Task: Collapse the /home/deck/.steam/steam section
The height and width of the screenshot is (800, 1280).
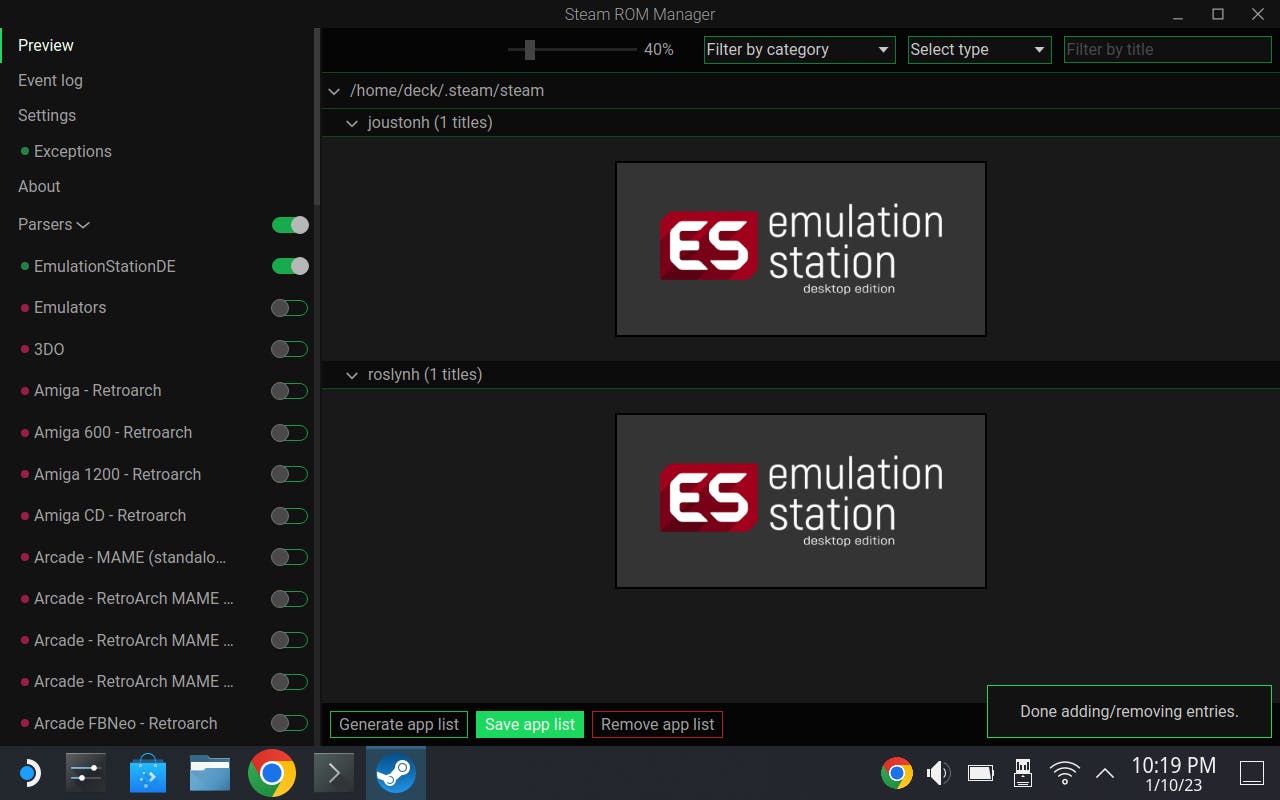Action: 335,91
